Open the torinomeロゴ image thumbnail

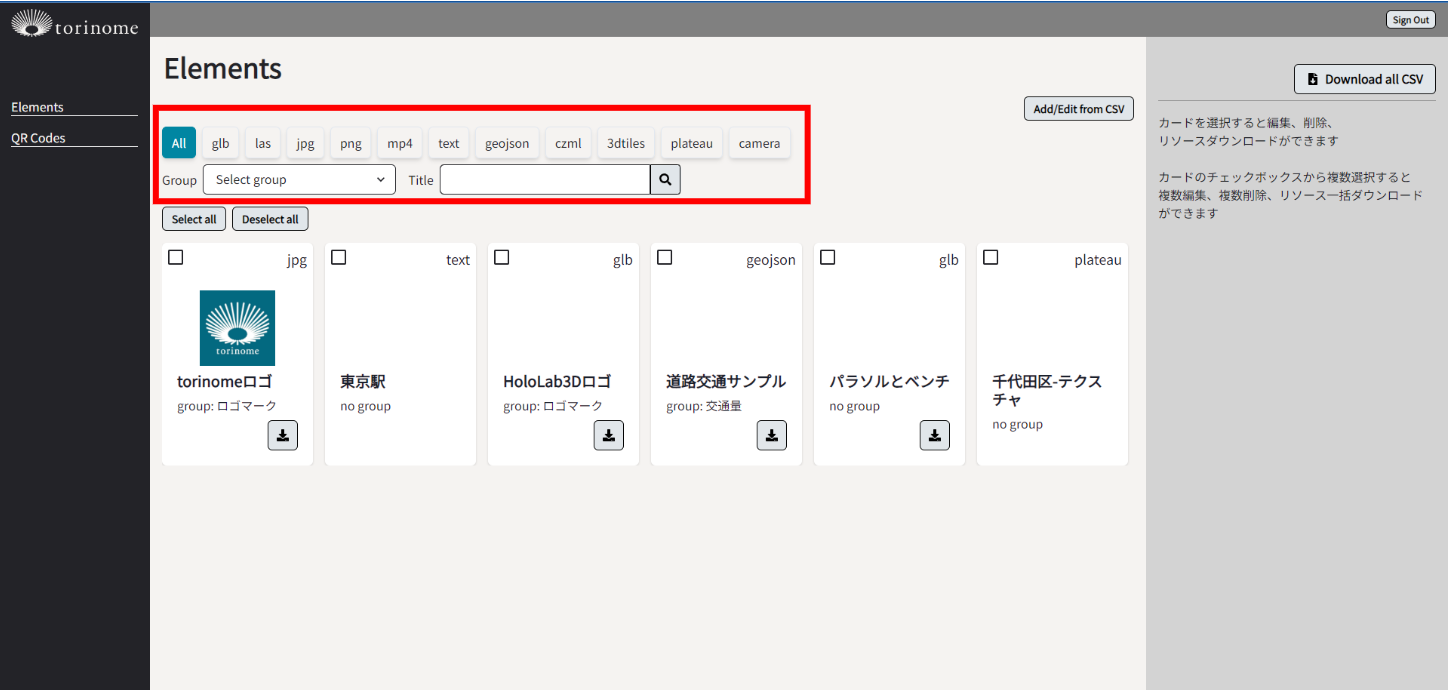pyautogui.click(x=237, y=328)
